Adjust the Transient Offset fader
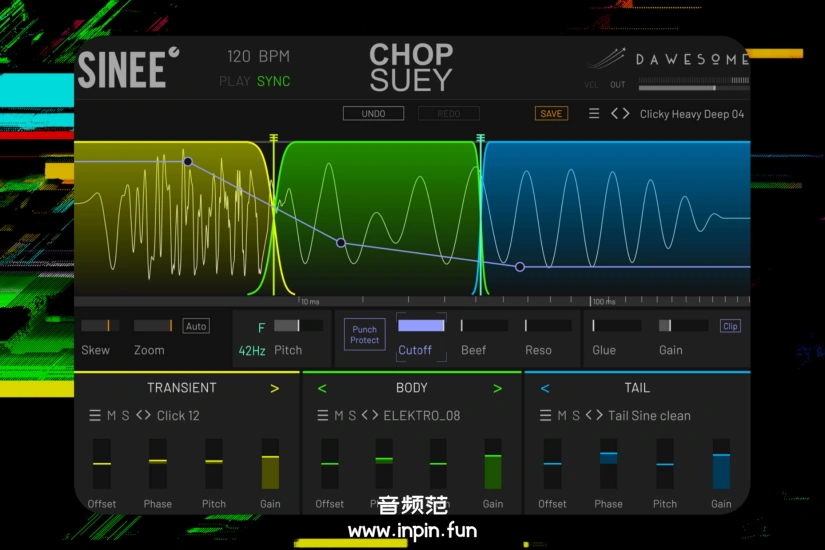This screenshot has width=825, height=550. click(x=102, y=464)
